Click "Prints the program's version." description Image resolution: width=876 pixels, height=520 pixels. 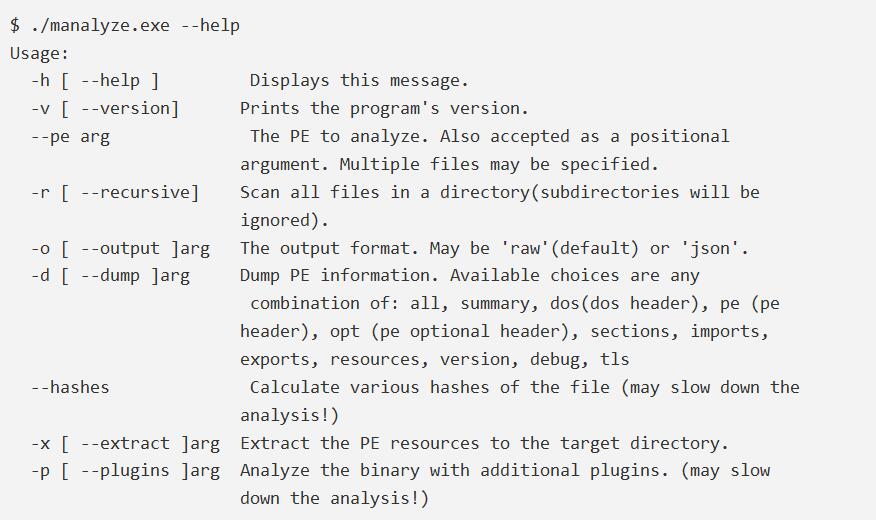tap(384, 108)
